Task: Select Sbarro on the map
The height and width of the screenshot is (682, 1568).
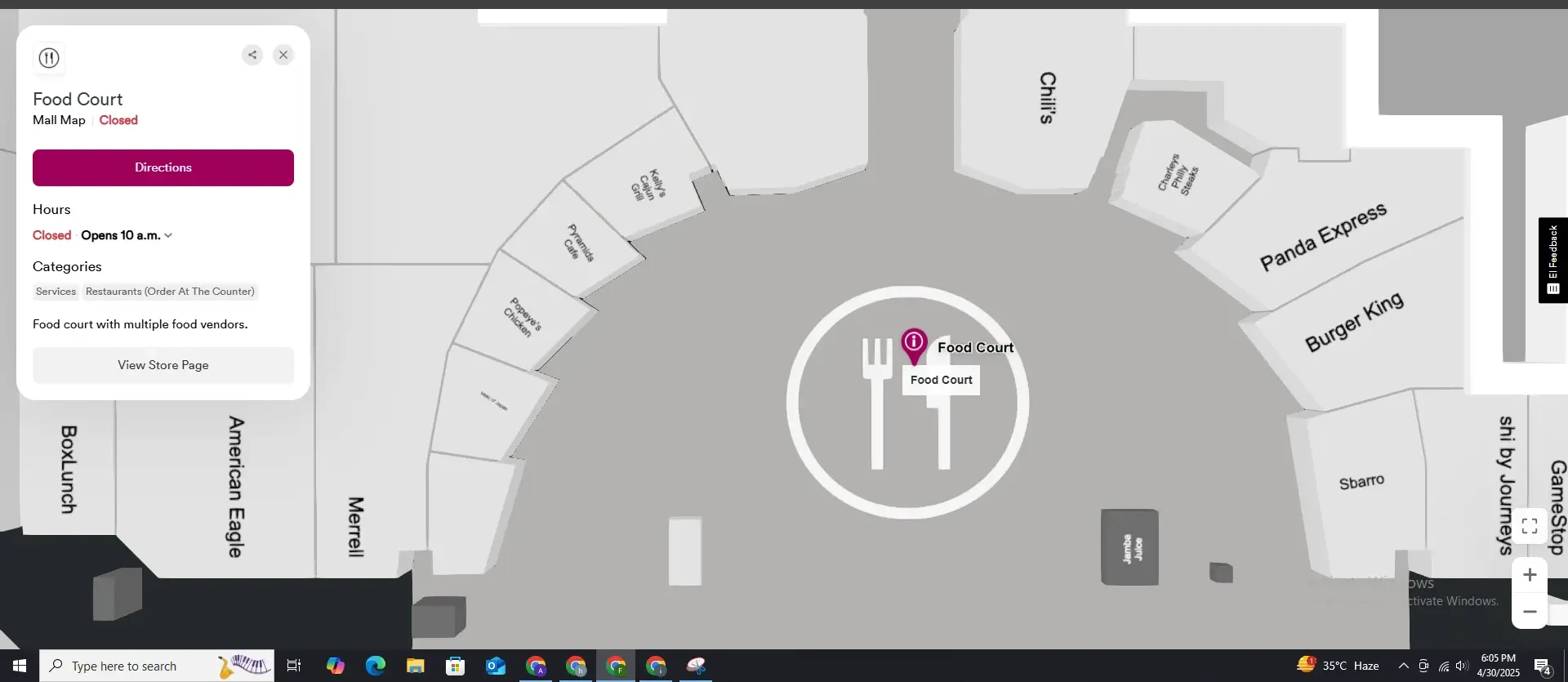Action: (x=1361, y=482)
